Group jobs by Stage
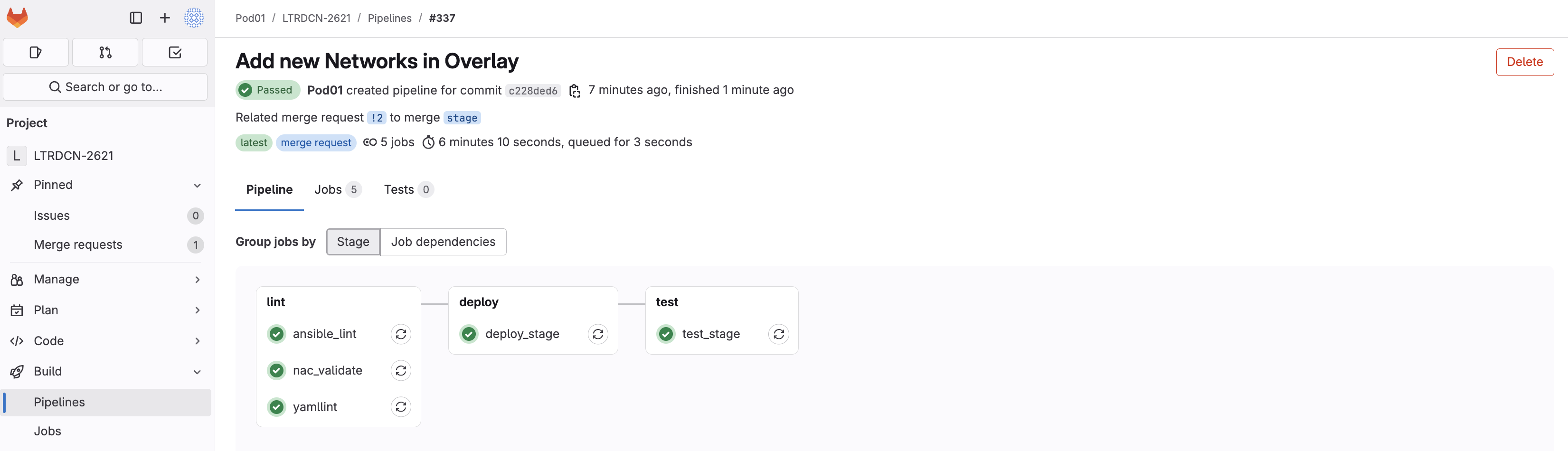This screenshot has height=451, width=1568. coord(353,242)
